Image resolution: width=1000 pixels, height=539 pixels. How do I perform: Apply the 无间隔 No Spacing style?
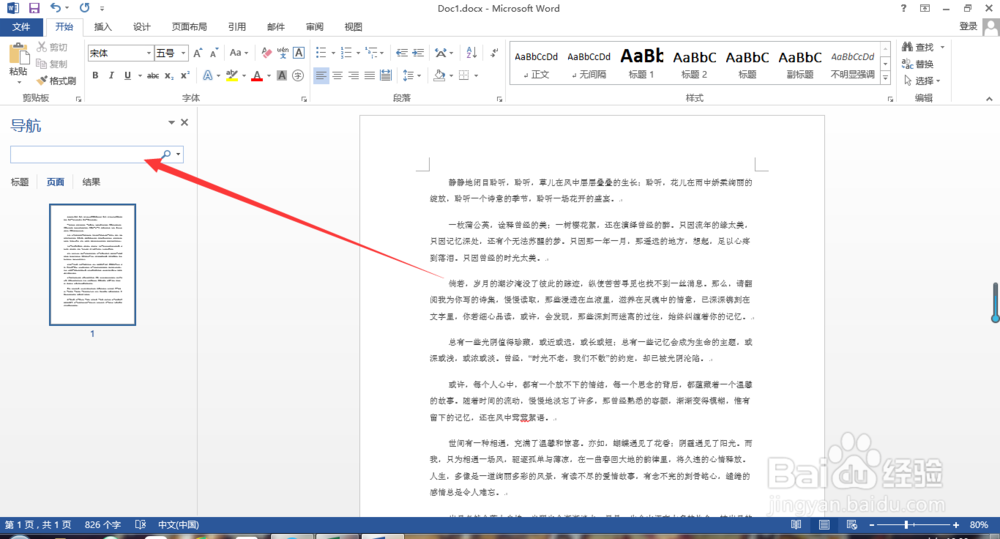(589, 64)
